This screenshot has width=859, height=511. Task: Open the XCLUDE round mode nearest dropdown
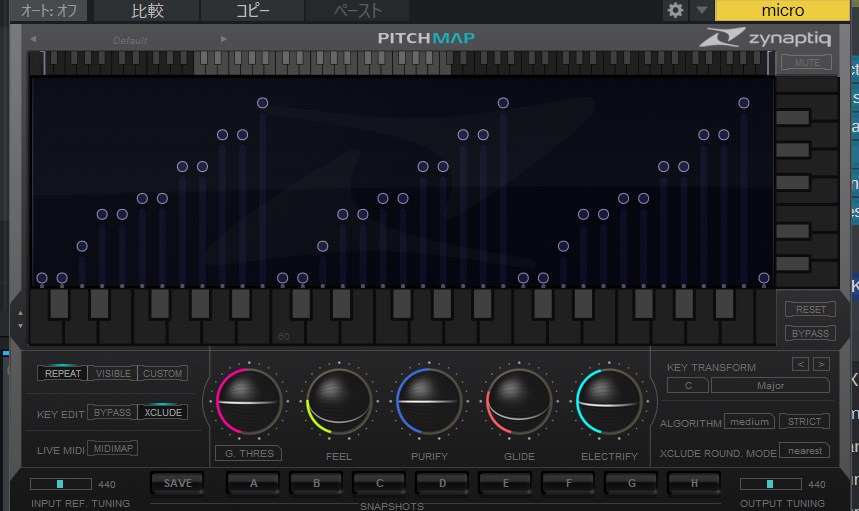pyautogui.click(x=805, y=451)
